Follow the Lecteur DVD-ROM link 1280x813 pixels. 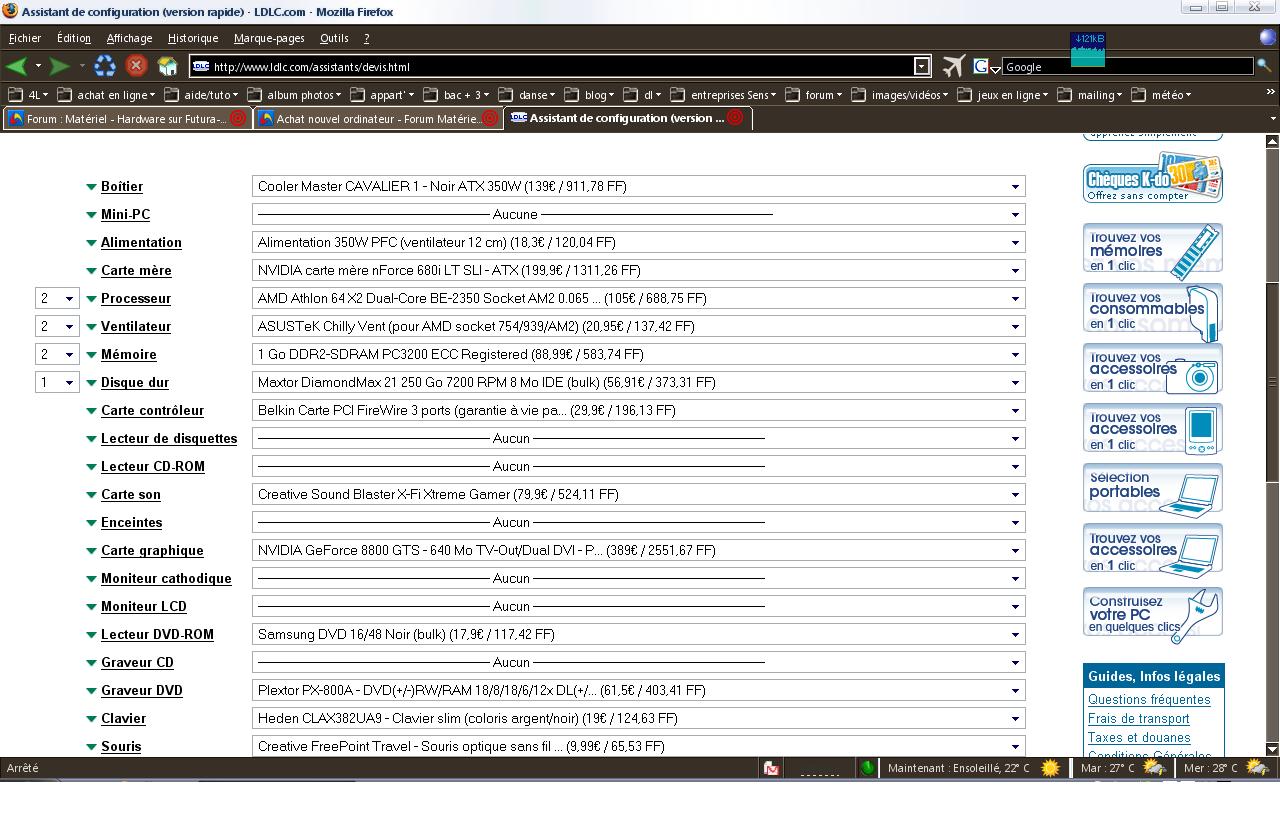(157, 634)
